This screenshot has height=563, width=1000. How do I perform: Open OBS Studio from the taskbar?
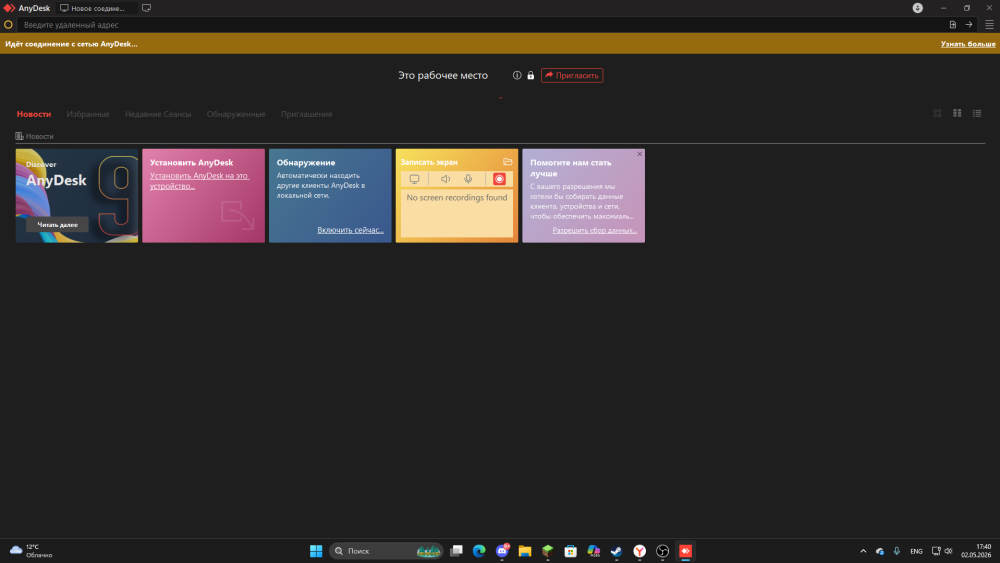click(x=663, y=551)
